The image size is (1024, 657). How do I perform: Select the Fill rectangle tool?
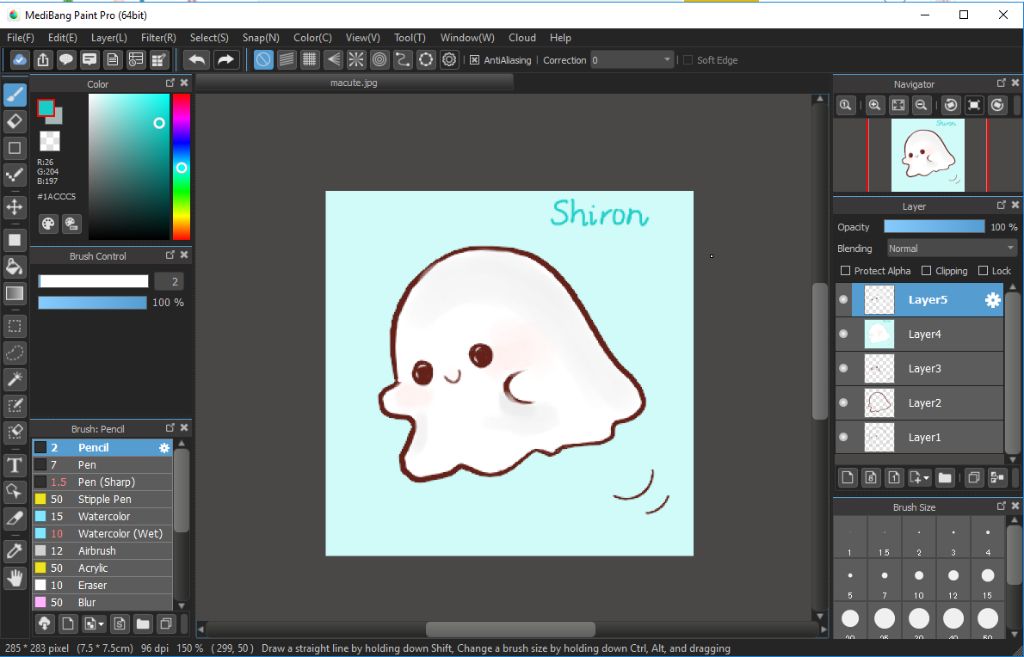15,240
